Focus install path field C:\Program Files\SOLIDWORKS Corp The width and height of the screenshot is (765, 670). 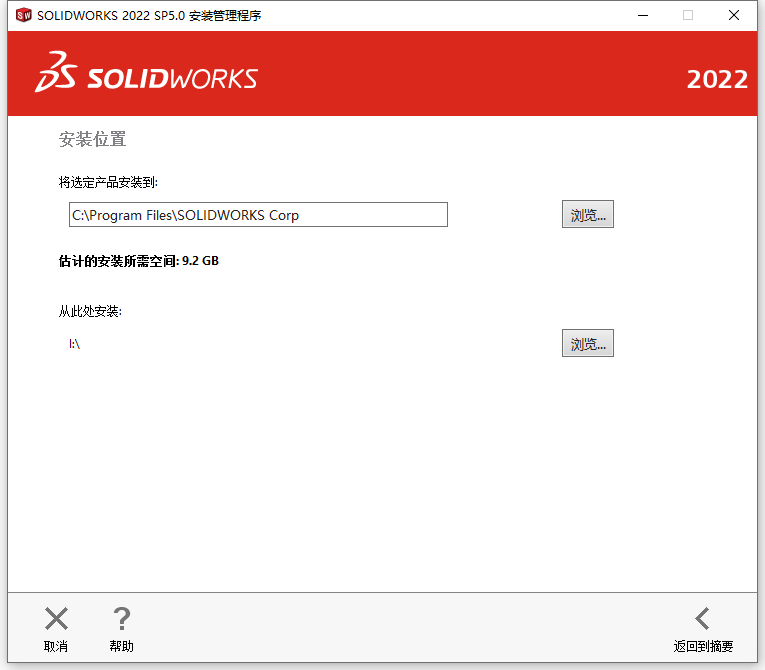click(258, 215)
